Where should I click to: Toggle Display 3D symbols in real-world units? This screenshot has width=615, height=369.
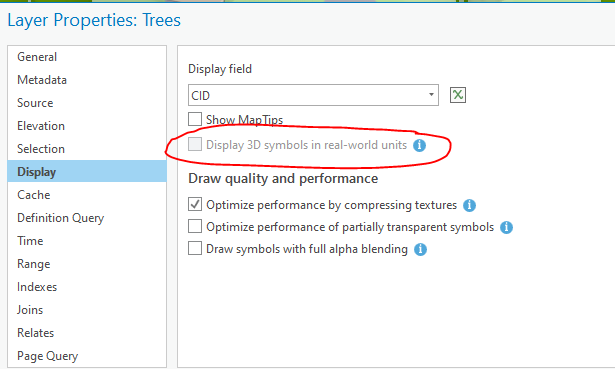click(x=195, y=144)
